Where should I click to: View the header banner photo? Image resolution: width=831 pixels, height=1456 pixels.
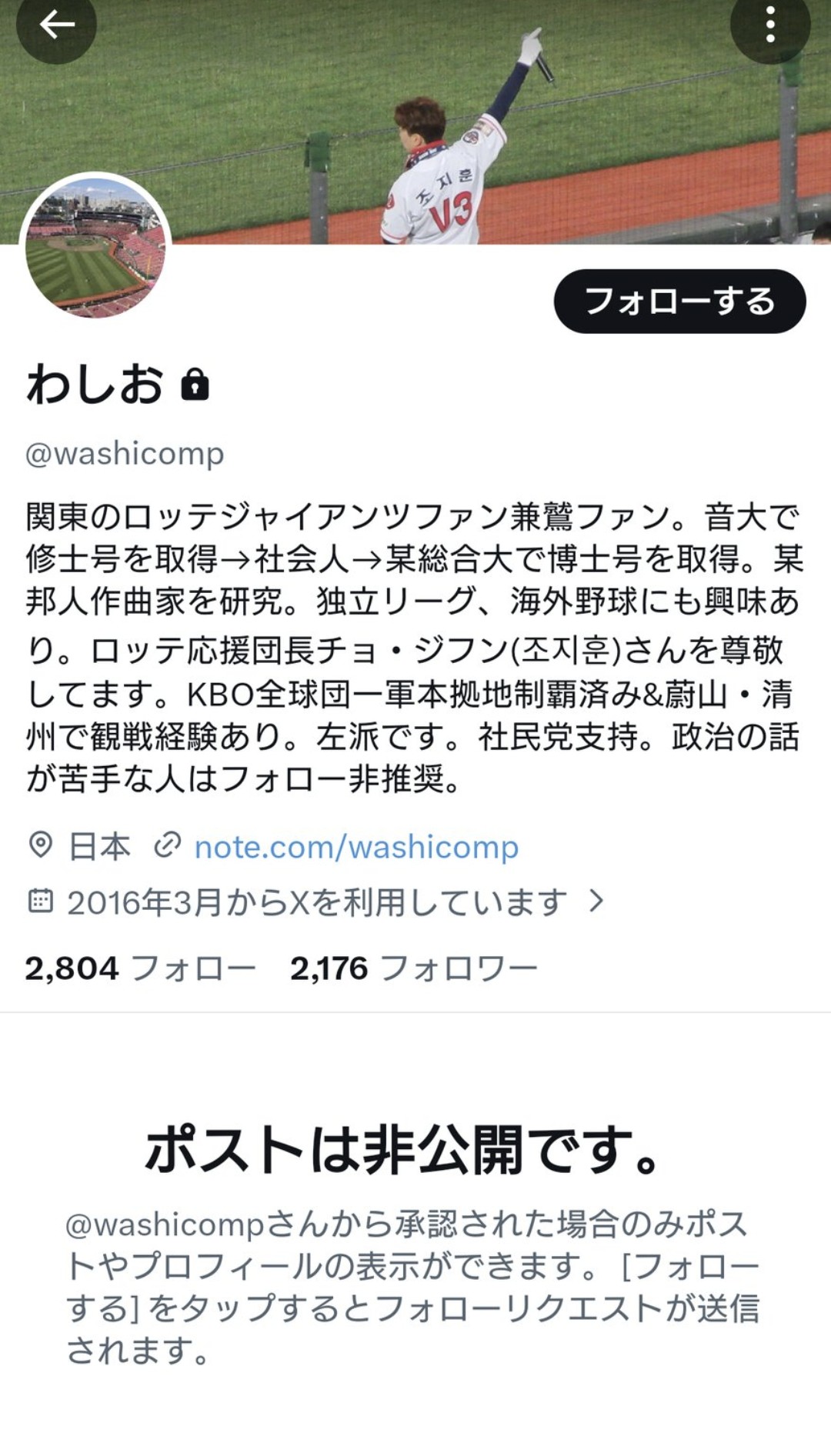click(415, 122)
